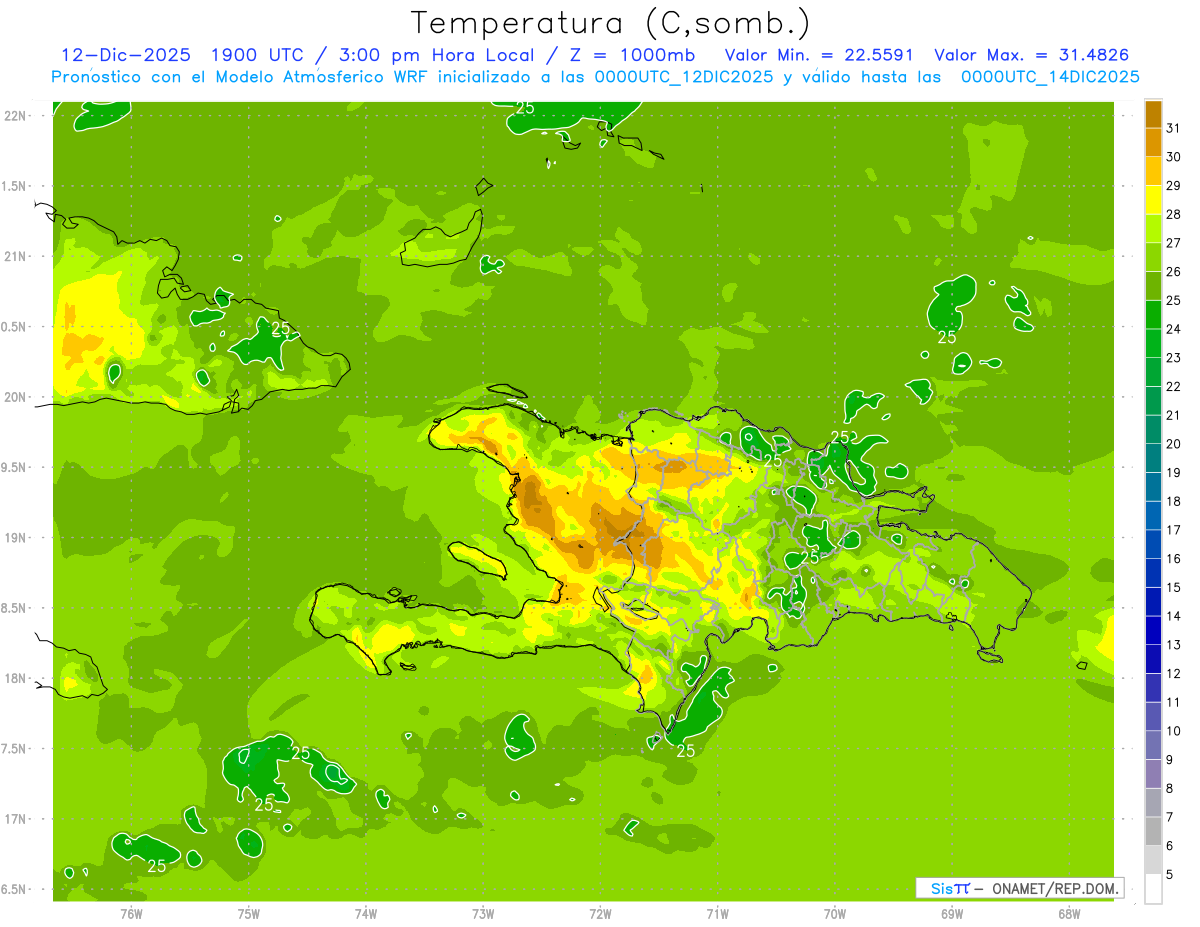
Task: Click the '17N' latitude label
Action: click(x=16, y=819)
